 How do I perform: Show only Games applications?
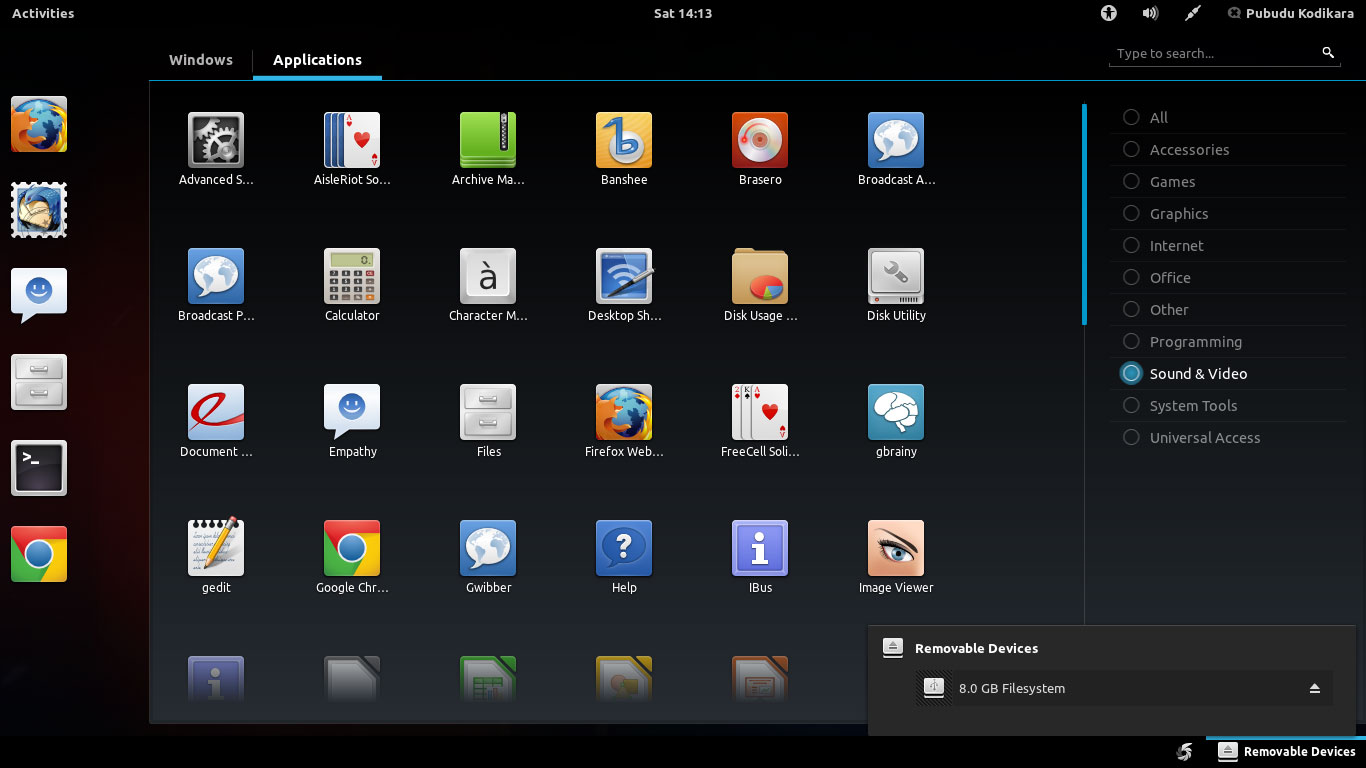(x=1228, y=181)
